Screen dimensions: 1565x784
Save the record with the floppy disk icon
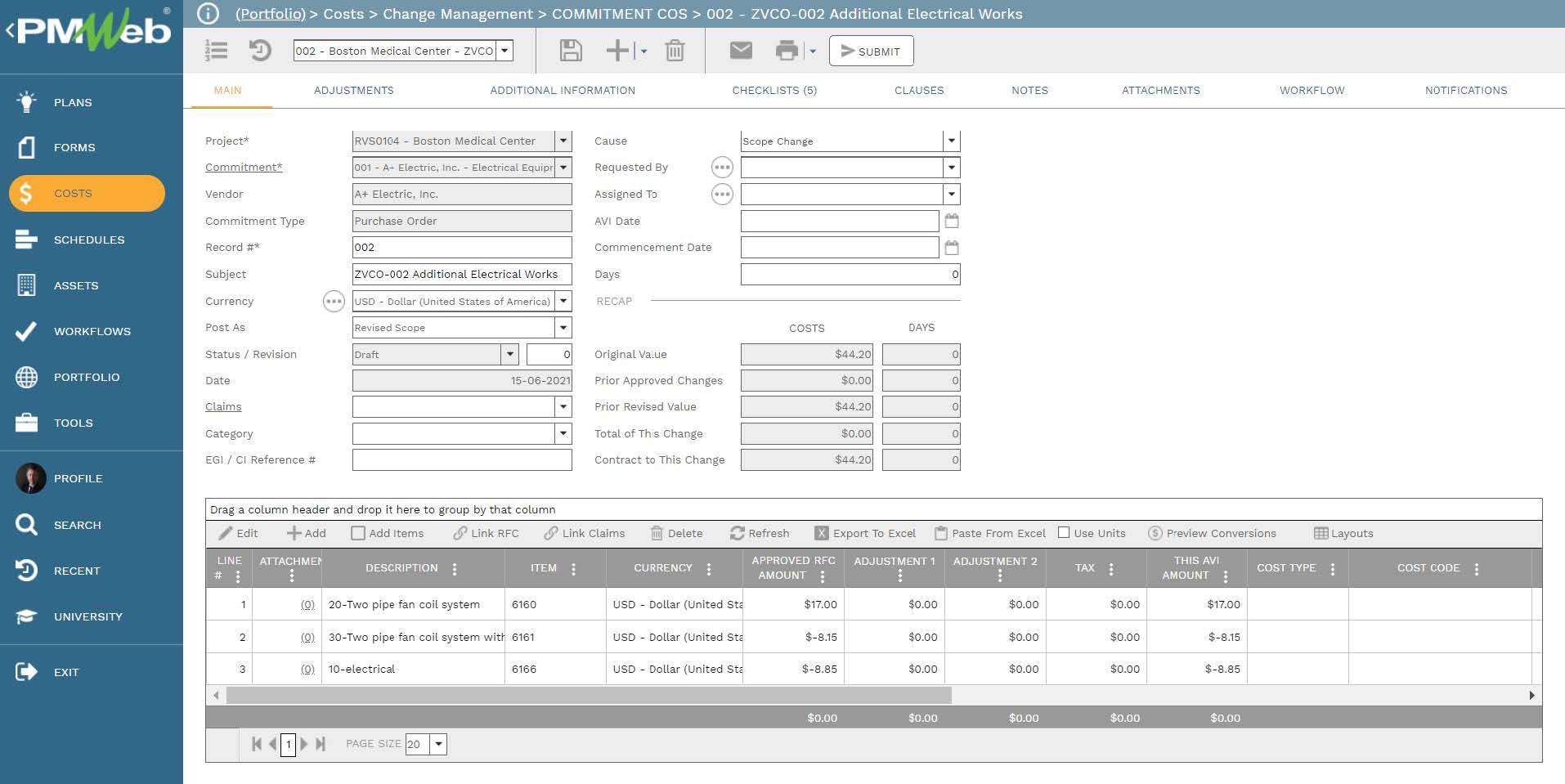571,51
